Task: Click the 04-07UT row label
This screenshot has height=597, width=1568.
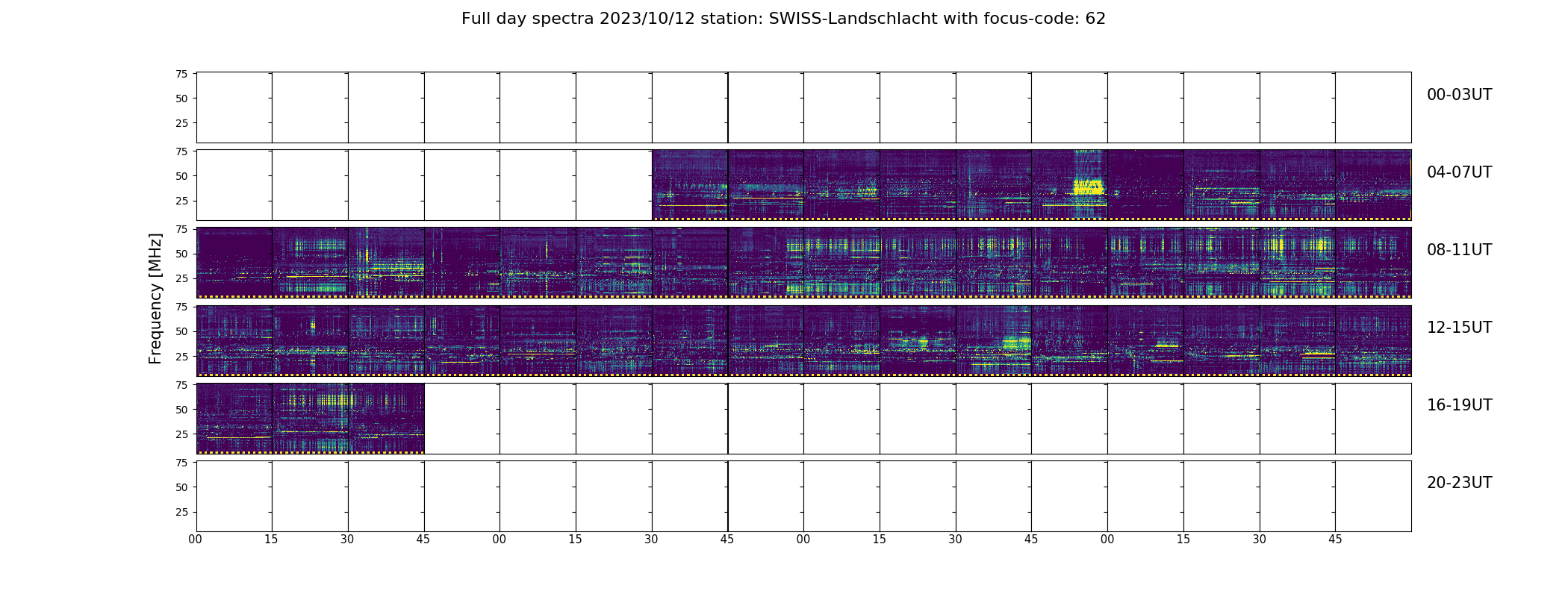Action: click(1459, 172)
